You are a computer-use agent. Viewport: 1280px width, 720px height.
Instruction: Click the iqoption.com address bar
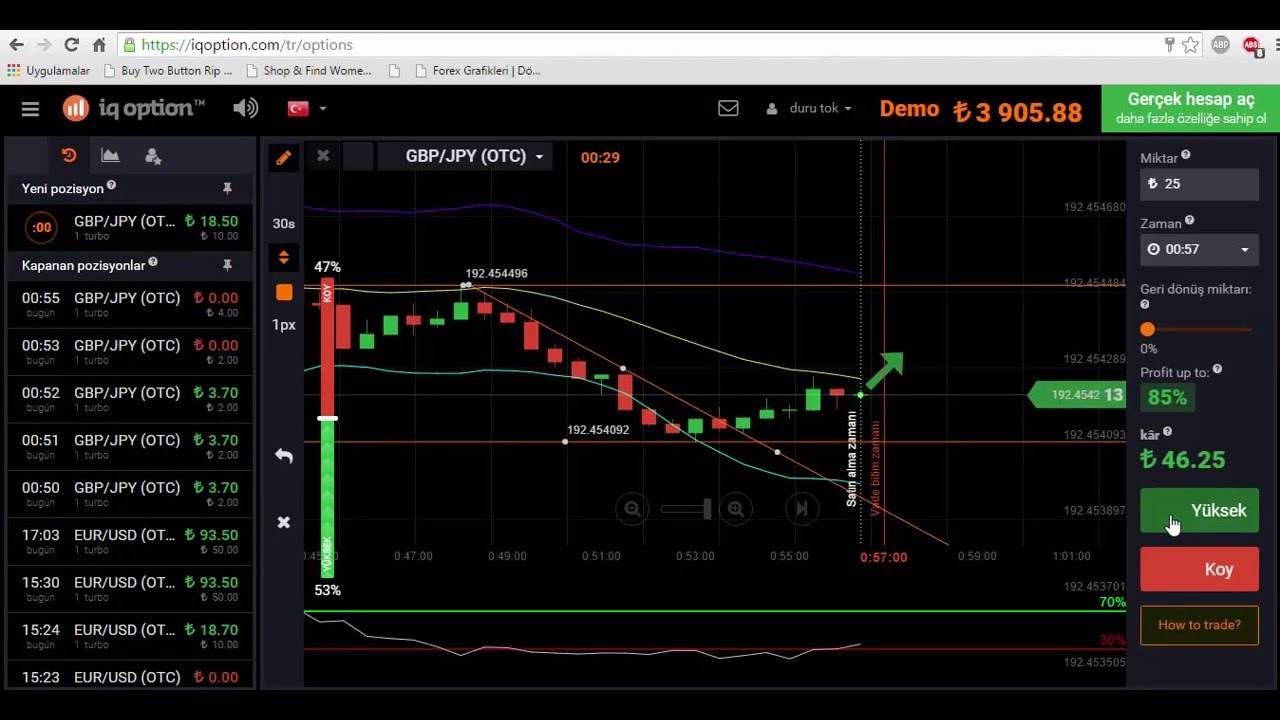pyautogui.click(x=640, y=45)
